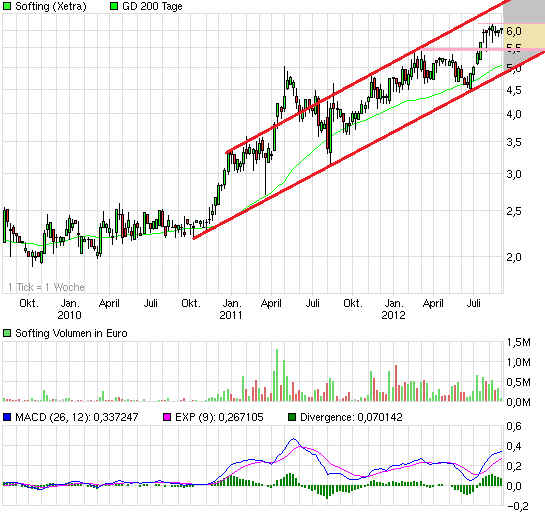Click the price axis label '3,5'
The height and width of the screenshot is (514, 545).
tap(514, 142)
